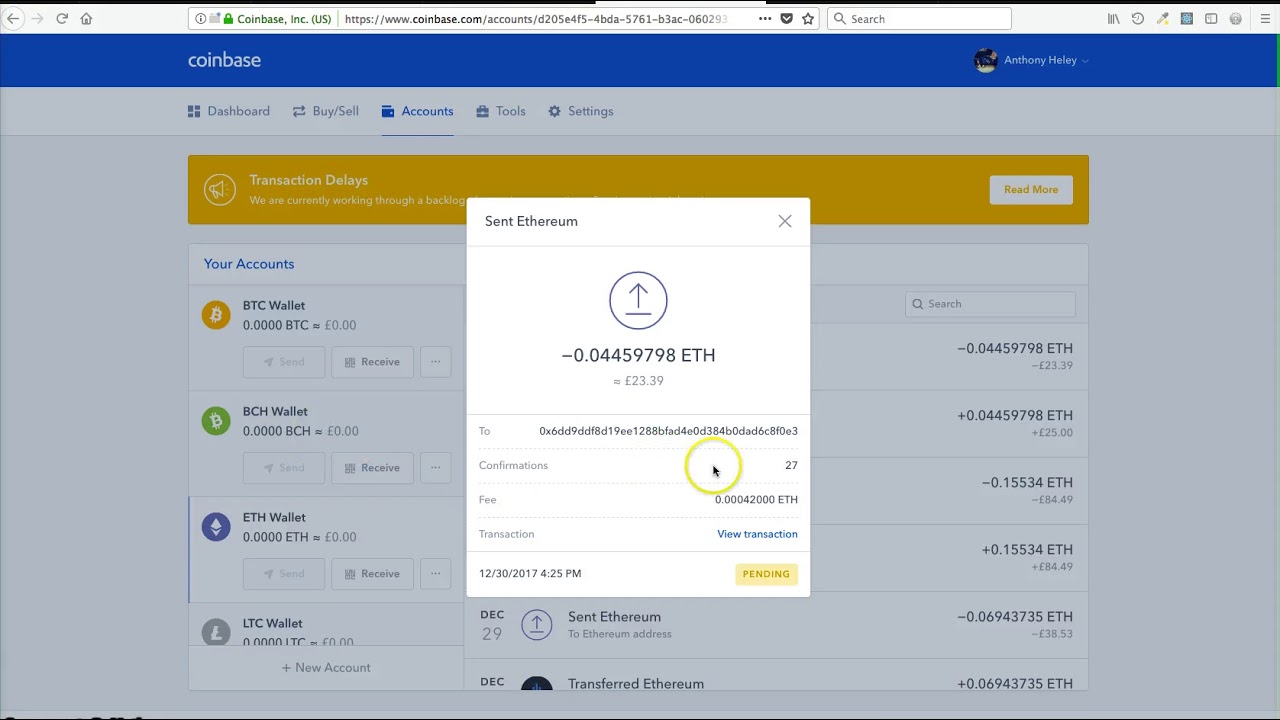Go back with the browser back arrow
Screen dimensions: 1280x720
point(13,19)
